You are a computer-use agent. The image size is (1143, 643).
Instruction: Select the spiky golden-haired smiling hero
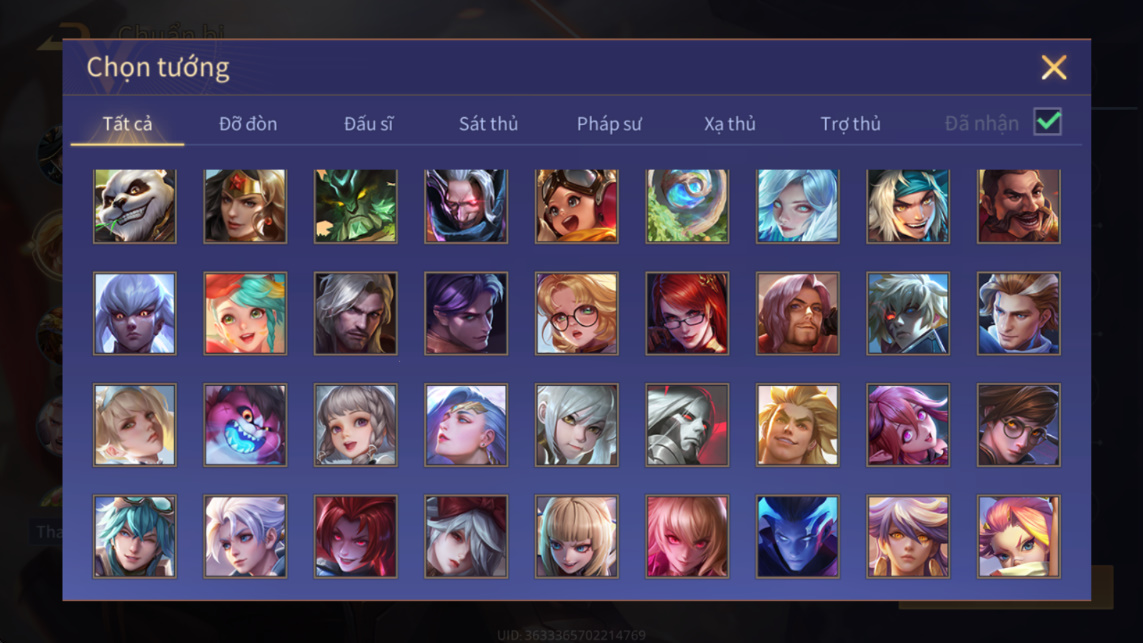[797, 425]
